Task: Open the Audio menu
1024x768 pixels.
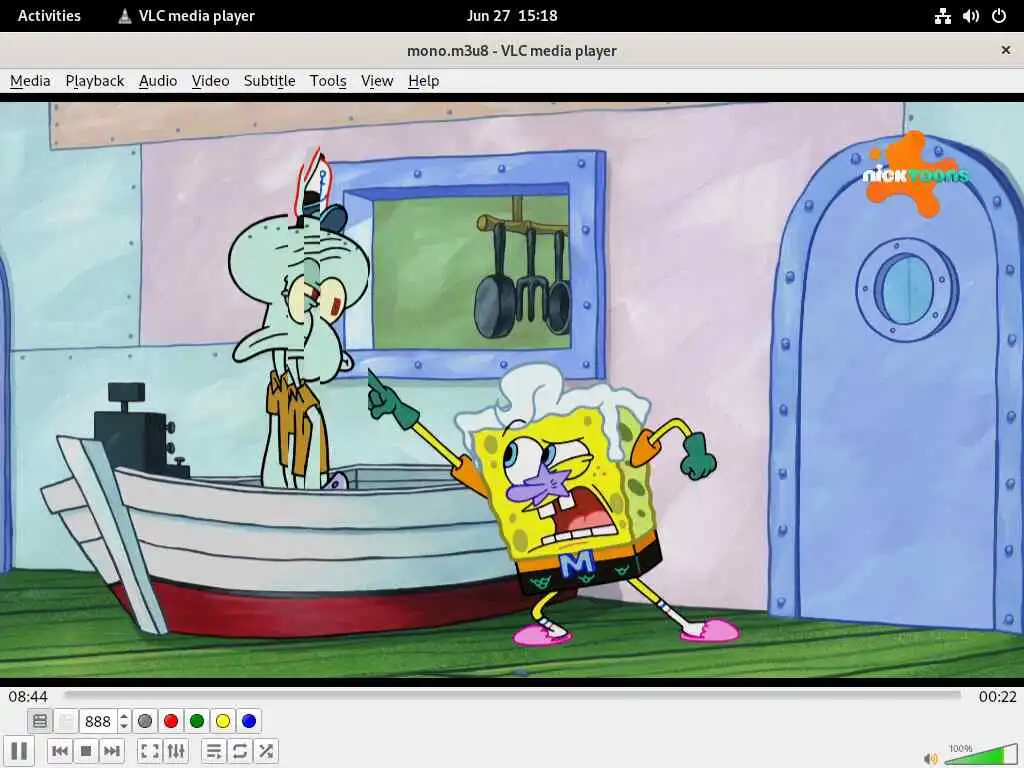Action: click(x=158, y=81)
